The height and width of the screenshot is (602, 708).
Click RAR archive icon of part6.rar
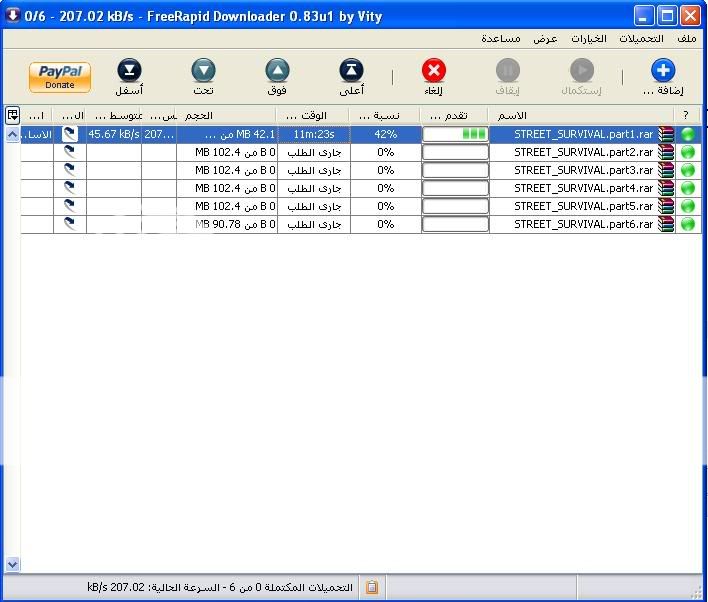(666, 224)
